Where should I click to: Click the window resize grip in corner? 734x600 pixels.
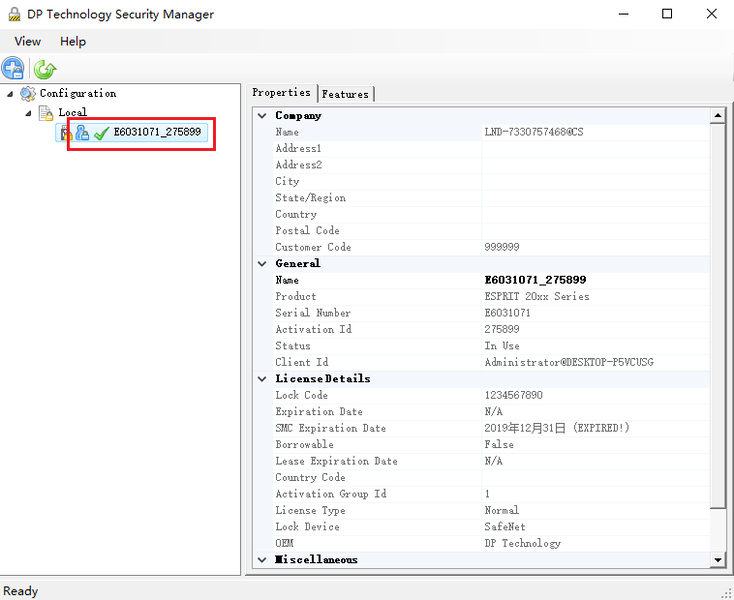[727, 593]
